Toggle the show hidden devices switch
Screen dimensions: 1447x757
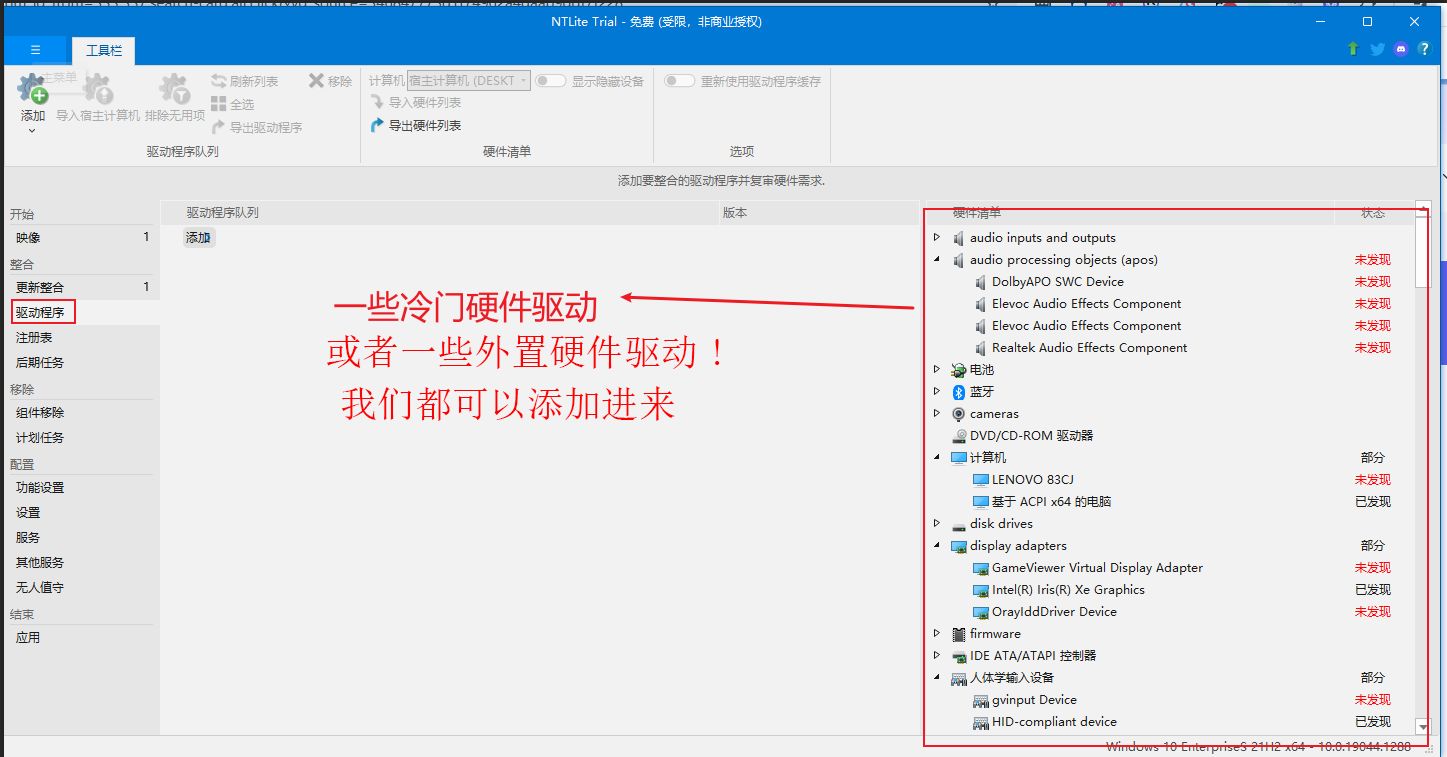point(550,81)
